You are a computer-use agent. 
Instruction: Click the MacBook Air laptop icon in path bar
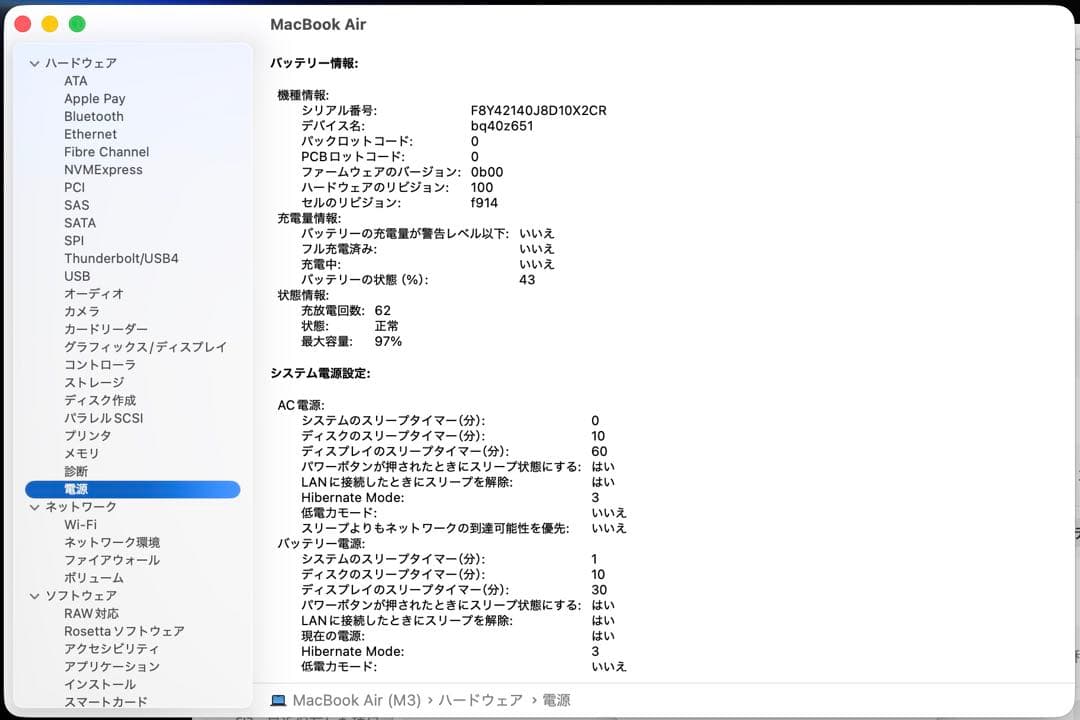pos(278,701)
